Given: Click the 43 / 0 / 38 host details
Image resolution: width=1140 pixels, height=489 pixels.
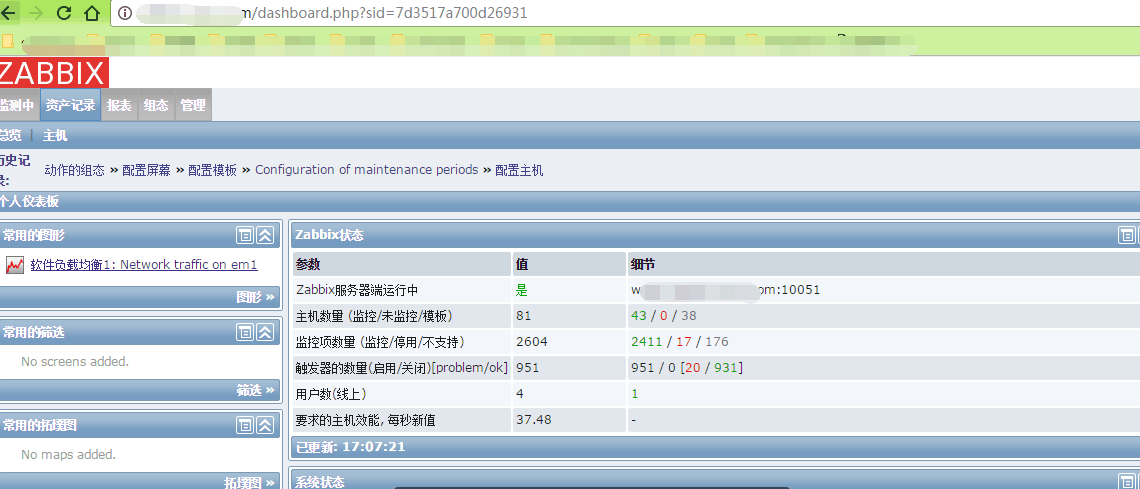Looking at the screenshot, I should (x=664, y=315).
